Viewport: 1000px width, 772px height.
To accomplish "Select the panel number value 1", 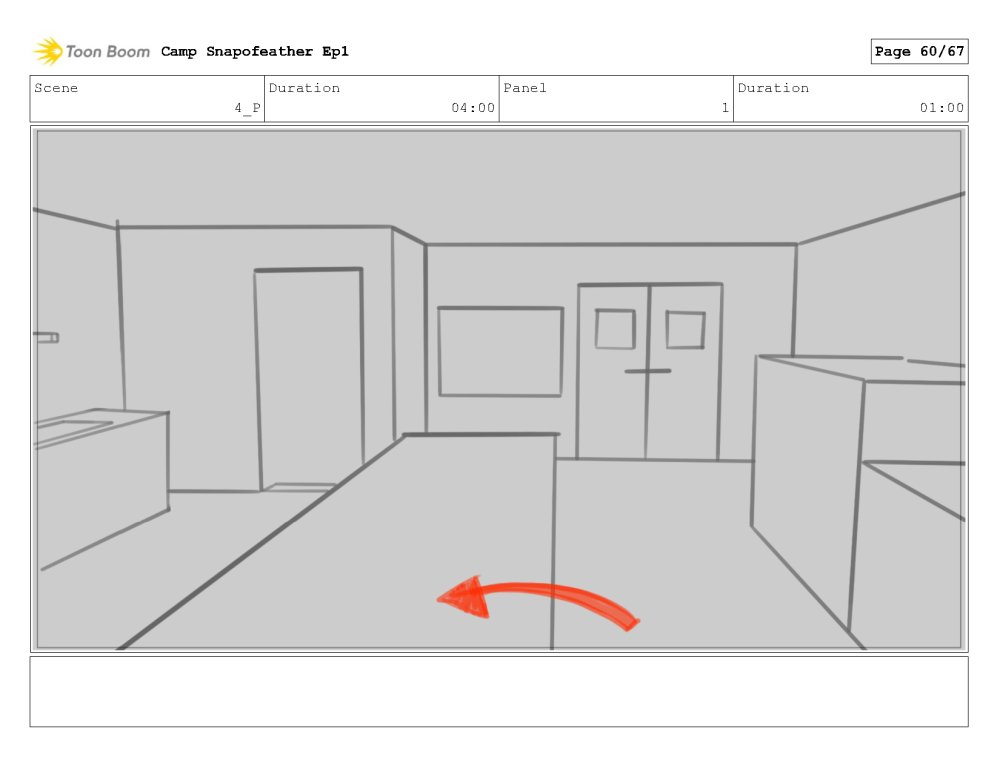I will (x=725, y=108).
